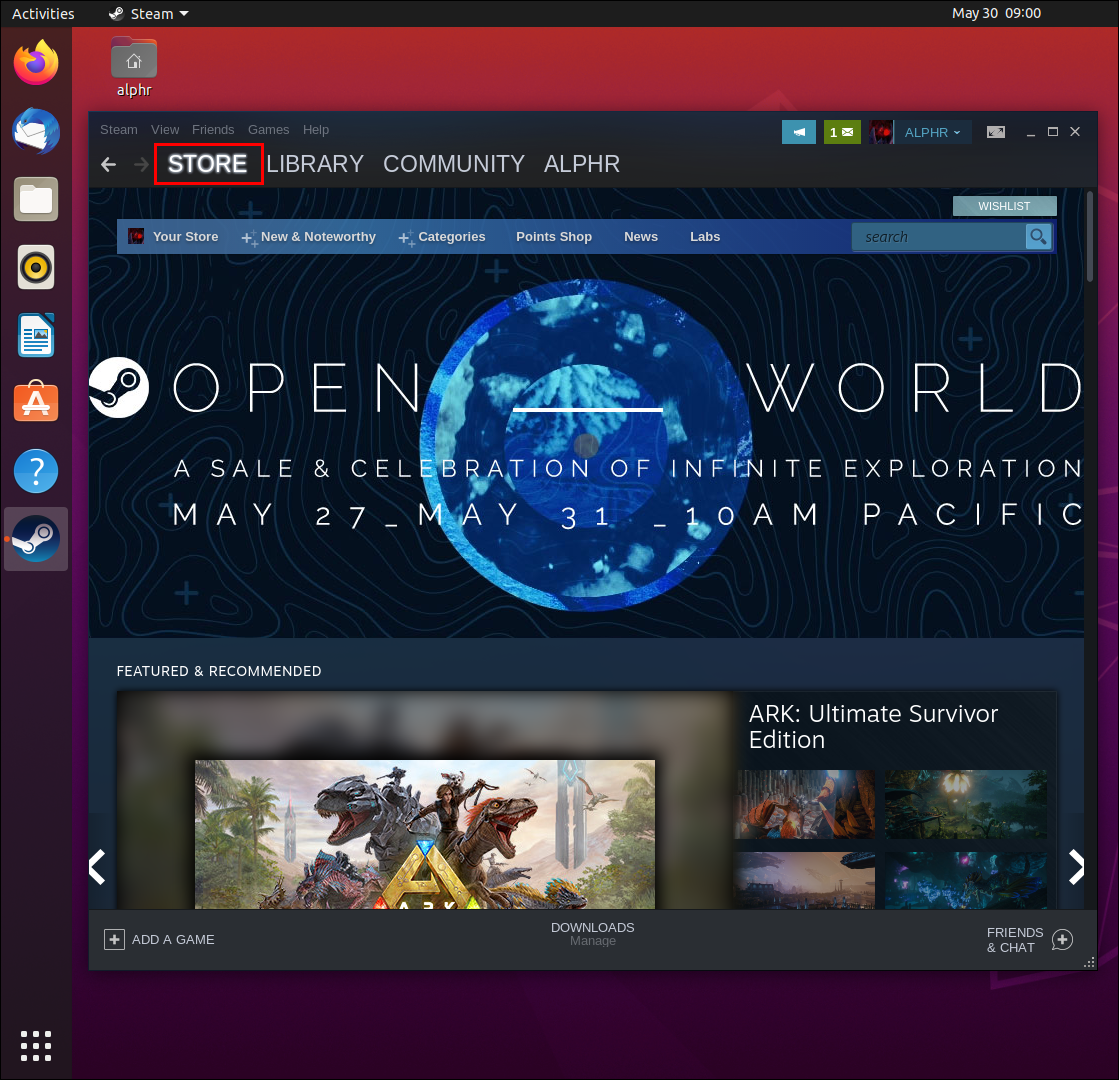Open Rhythmbox music player in dock
The width and height of the screenshot is (1119, 1080).
36,267
